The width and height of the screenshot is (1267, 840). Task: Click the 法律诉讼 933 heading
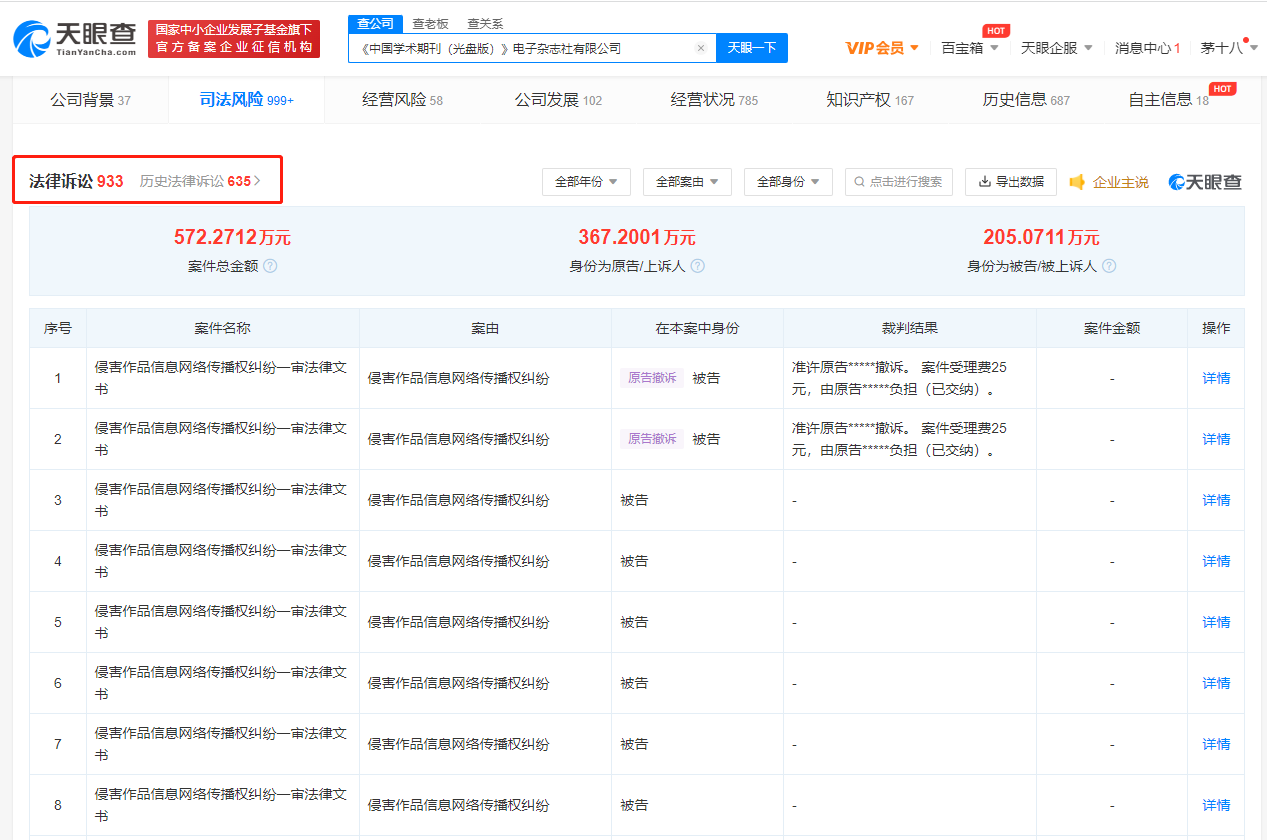(76, 181)
